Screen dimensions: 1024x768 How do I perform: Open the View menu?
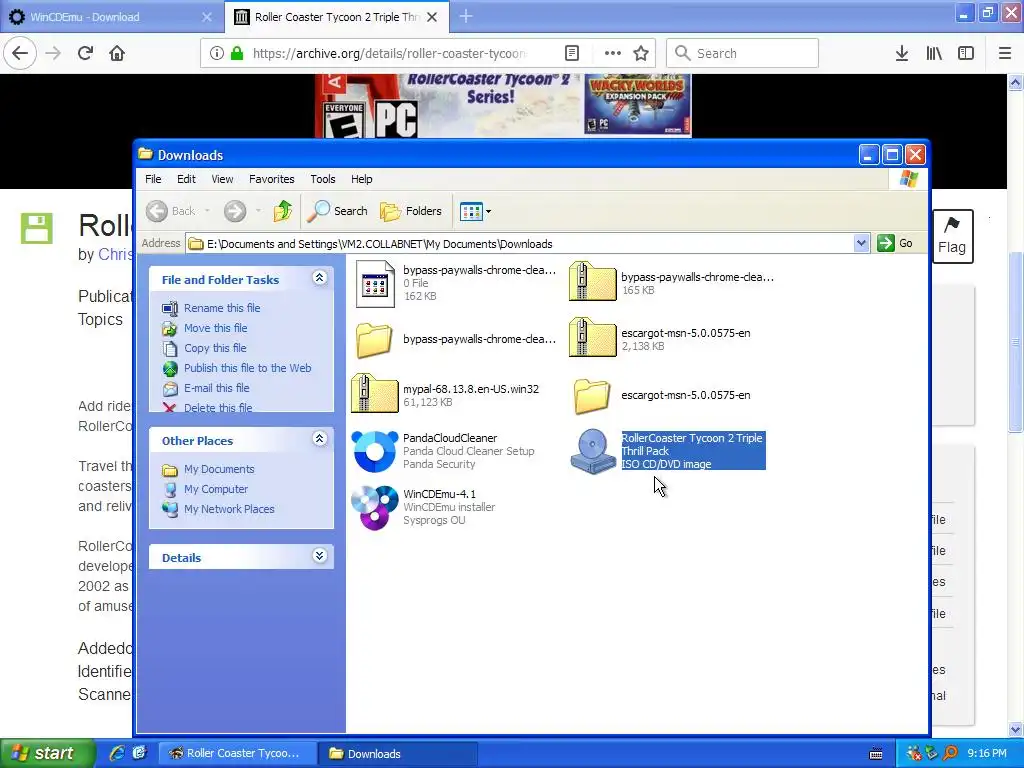click(x=222, y=179)
